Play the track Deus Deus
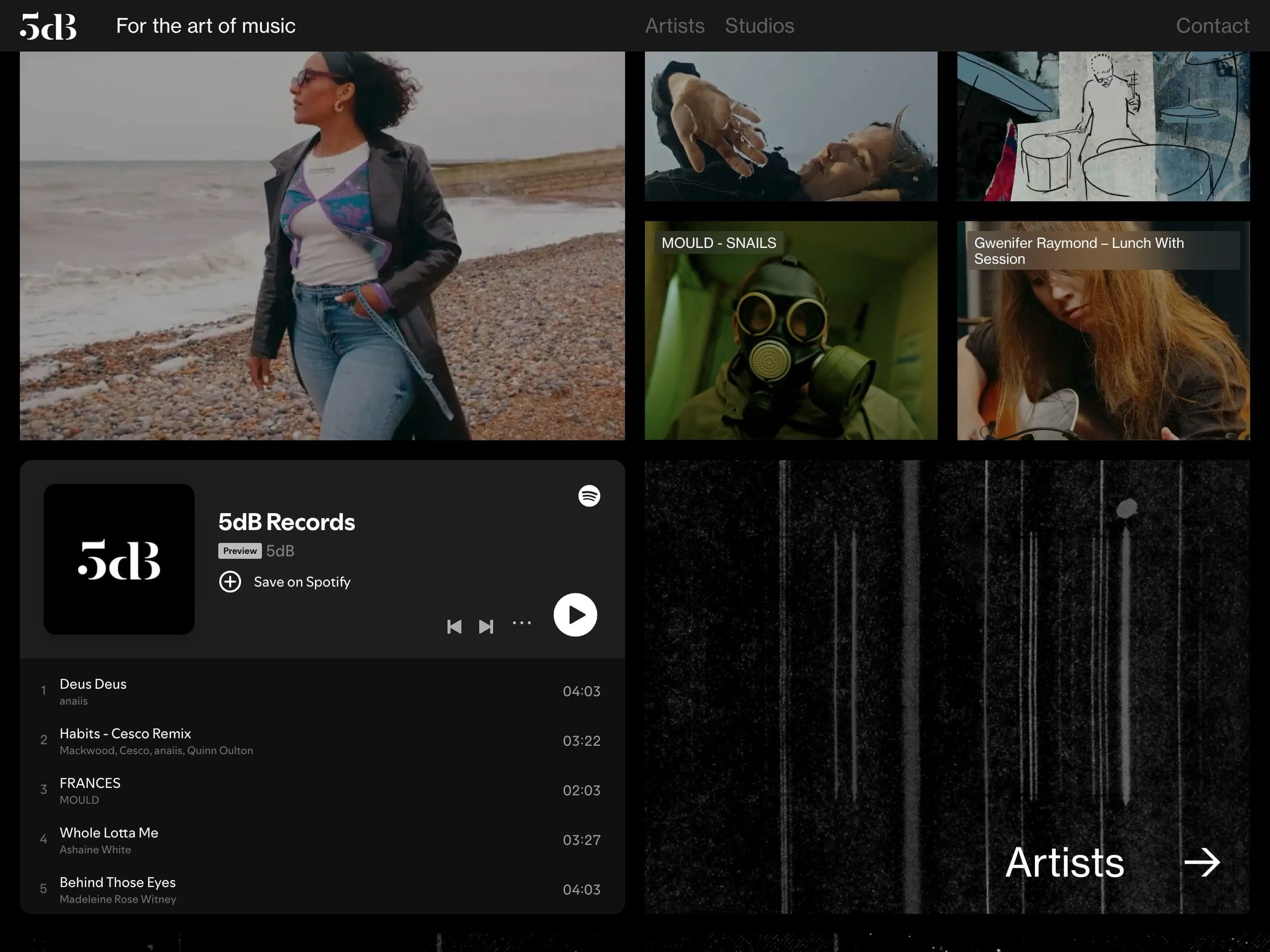Screen dimensions: 1270x952 [93, 684]
